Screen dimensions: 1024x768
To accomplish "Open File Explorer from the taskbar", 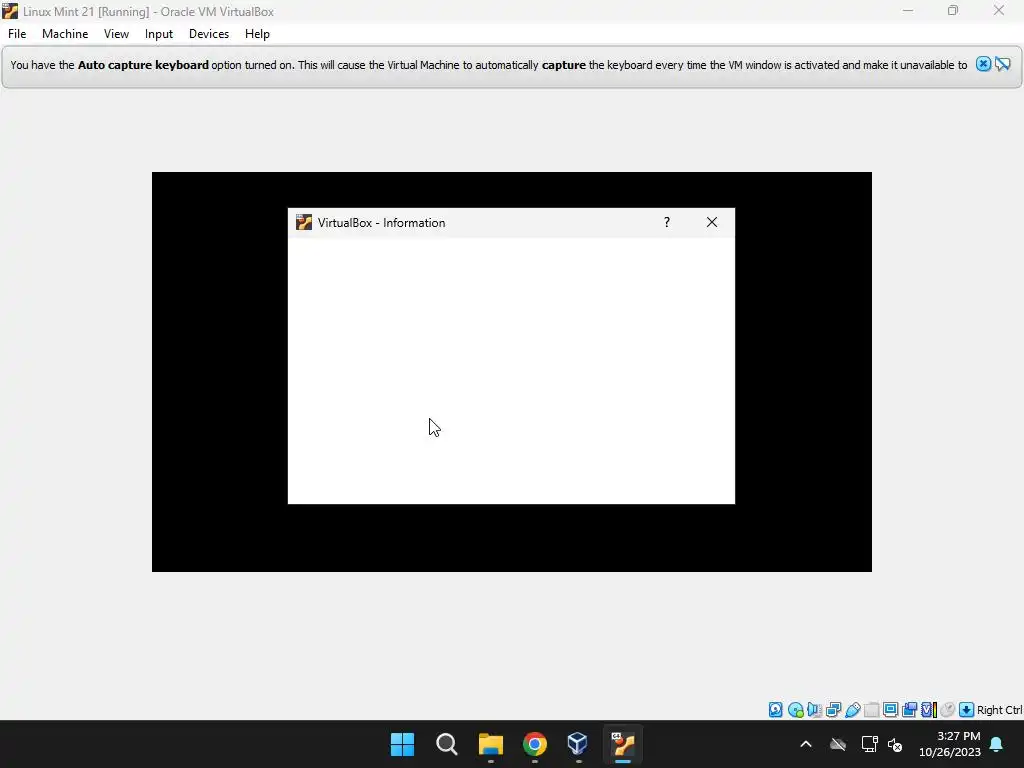I will (x=490, y=744).
